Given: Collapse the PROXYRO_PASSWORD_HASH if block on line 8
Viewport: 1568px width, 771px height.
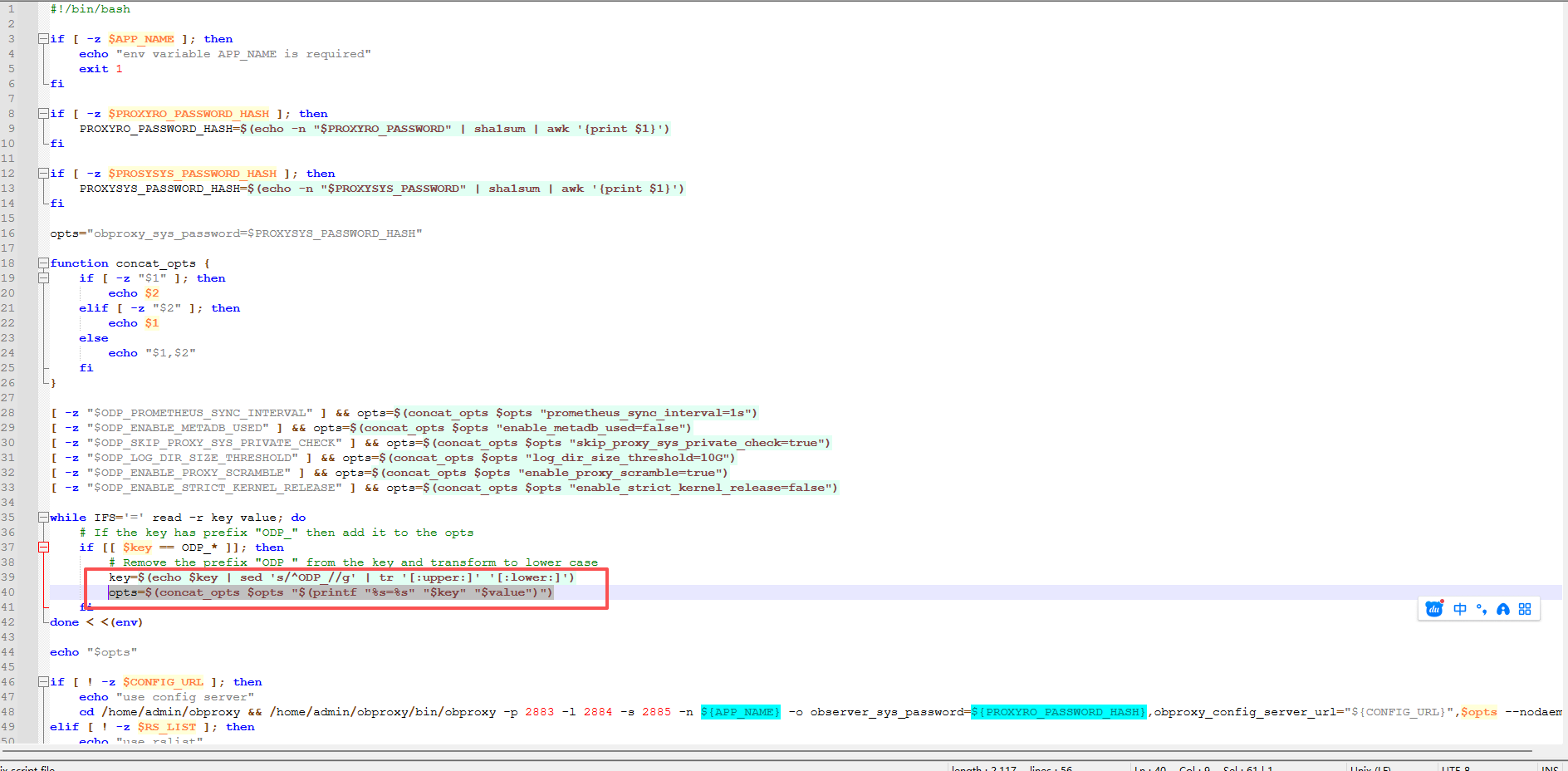Looking at the screenshot, I should click(x=43, y=114).
